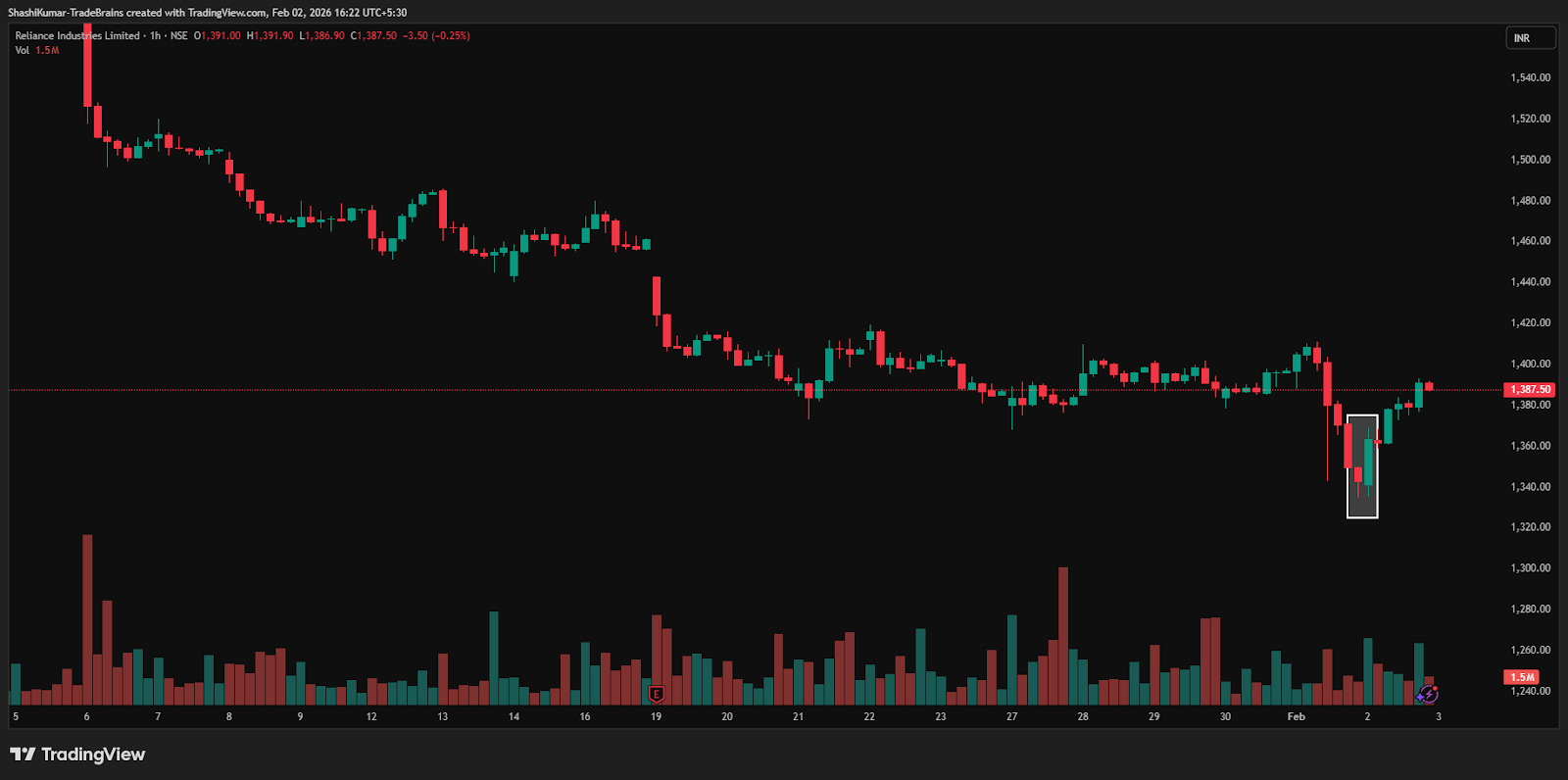Click the '6' date on the time axis
The height and width of the screenshot is (780, 1568).
click(x=86, y=716)
